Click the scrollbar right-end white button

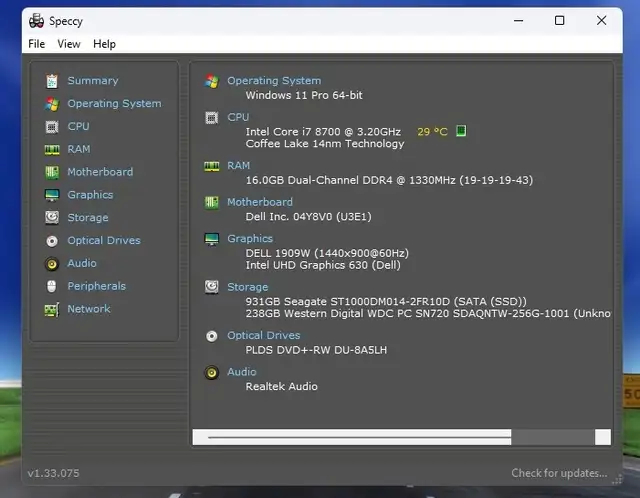(603, 437)
